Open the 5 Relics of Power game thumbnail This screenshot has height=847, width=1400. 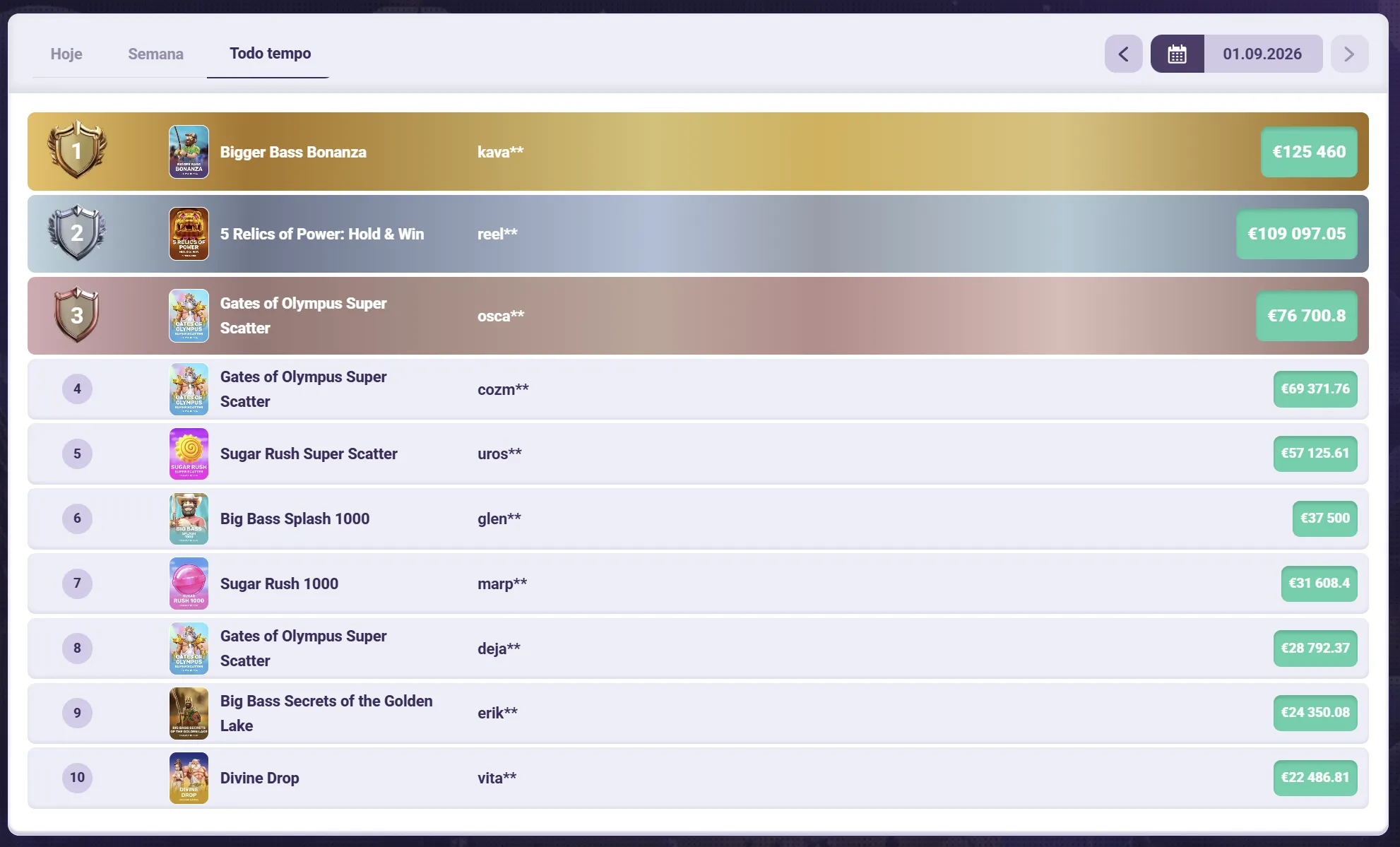[189, 234]
